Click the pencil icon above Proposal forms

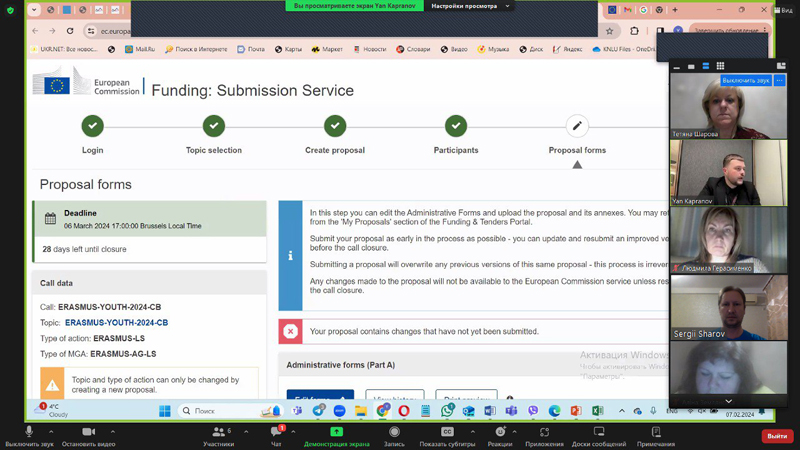(x=577, y=126)
